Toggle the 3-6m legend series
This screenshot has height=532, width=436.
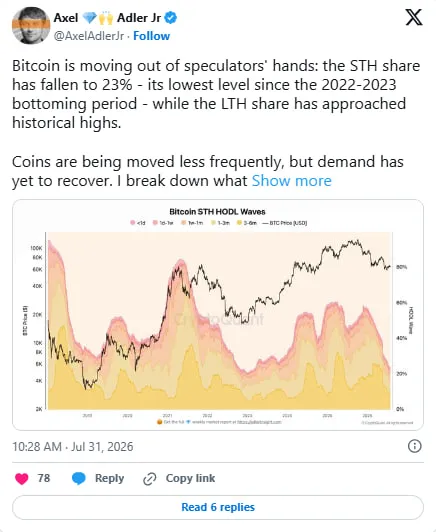(247, 223)
